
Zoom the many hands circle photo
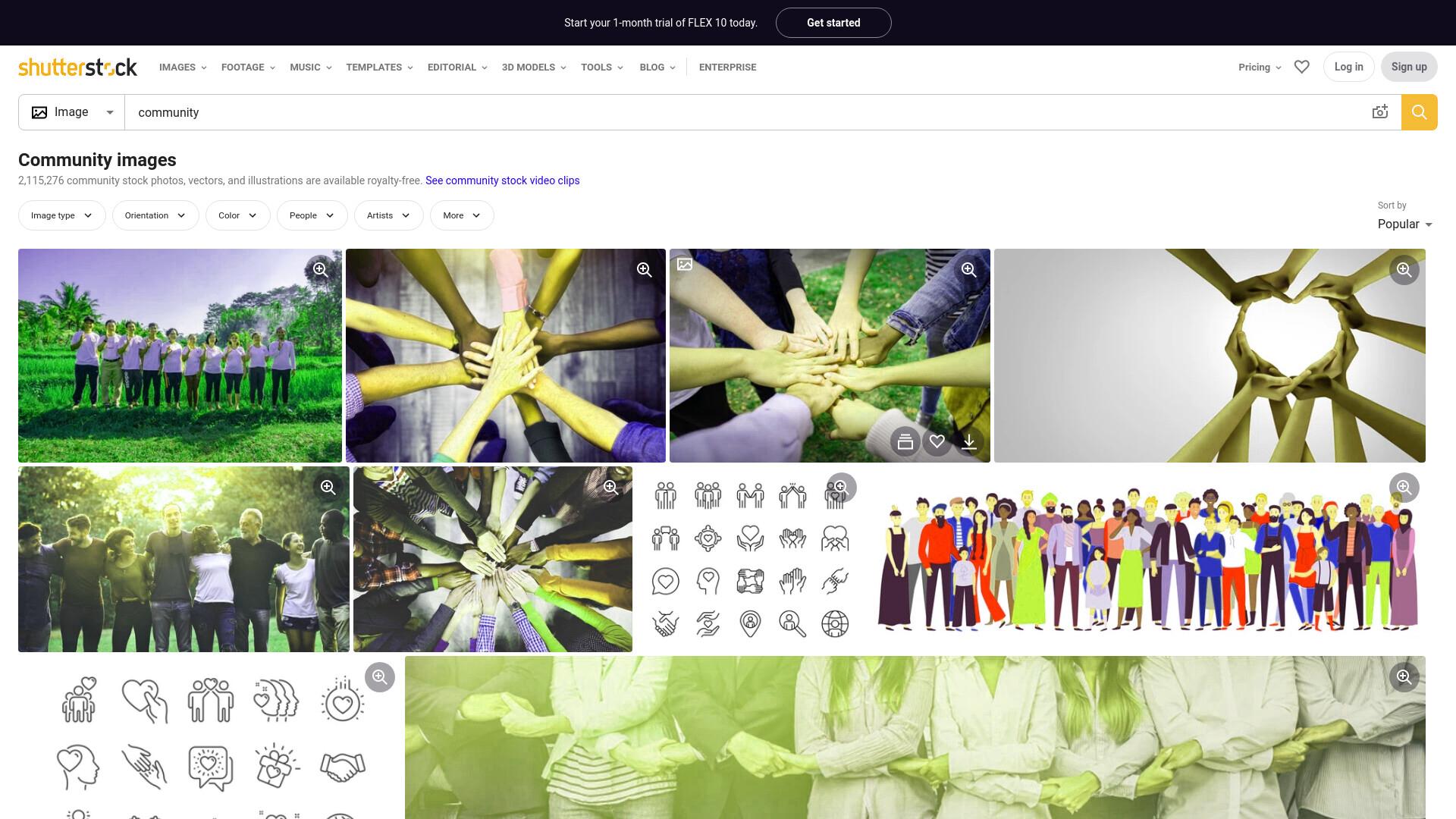point(611,488)
